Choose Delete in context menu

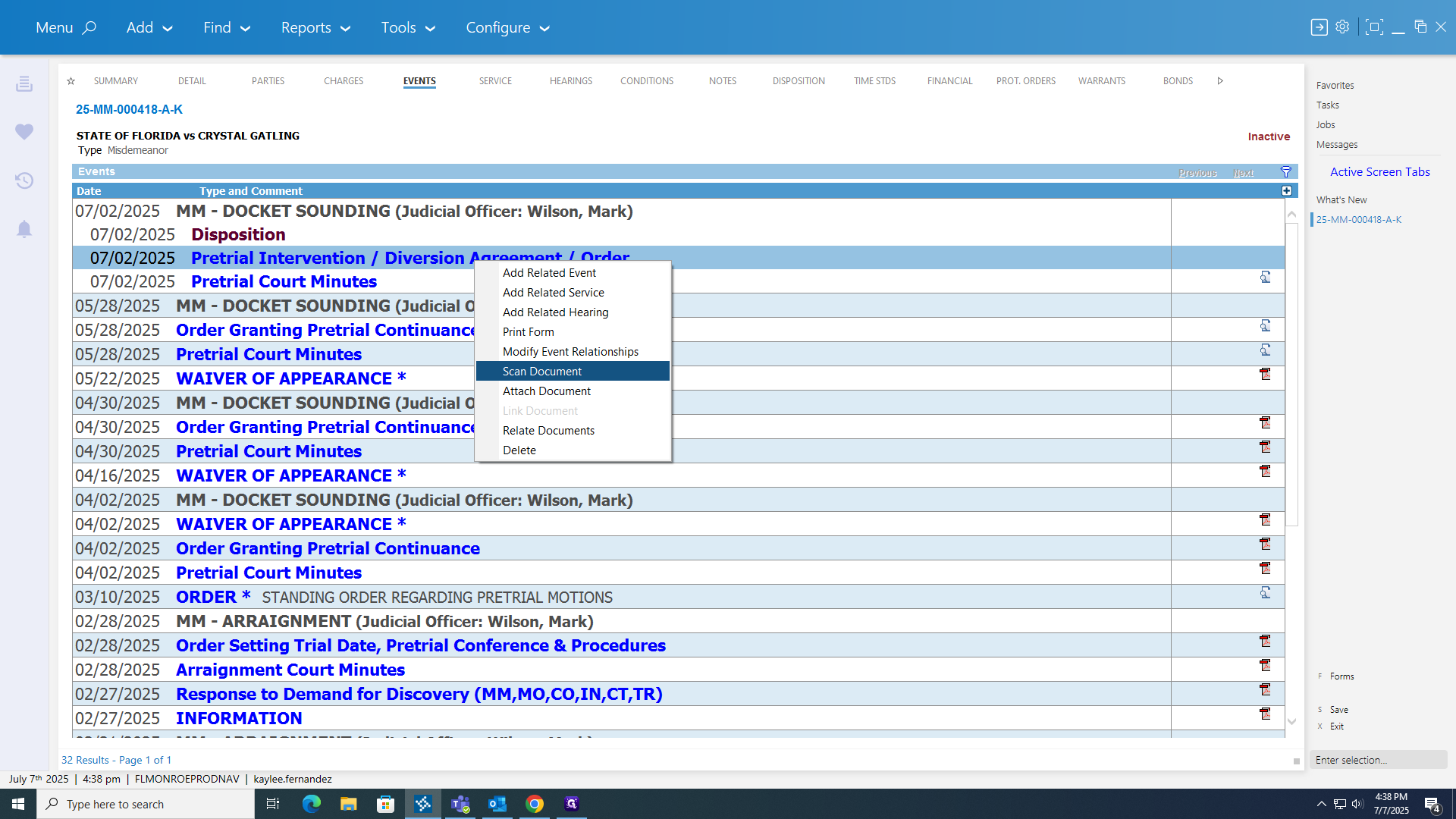[x=573, y=450]
